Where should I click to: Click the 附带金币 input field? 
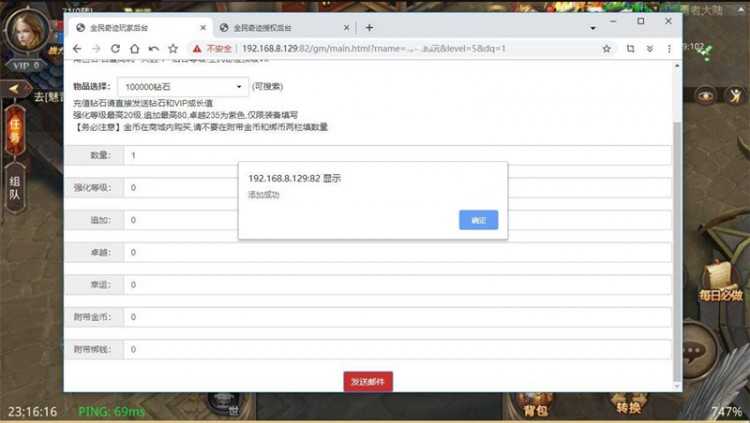(397, 317)
